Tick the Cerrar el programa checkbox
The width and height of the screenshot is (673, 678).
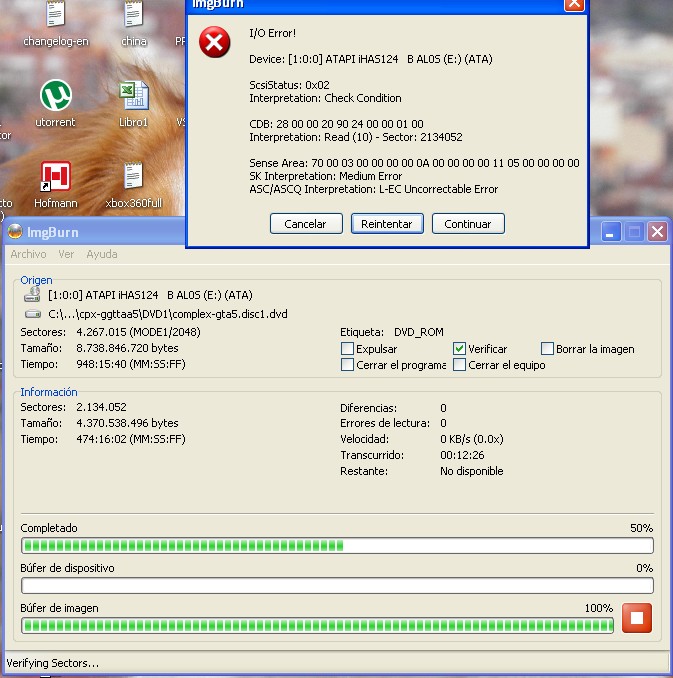347,365
